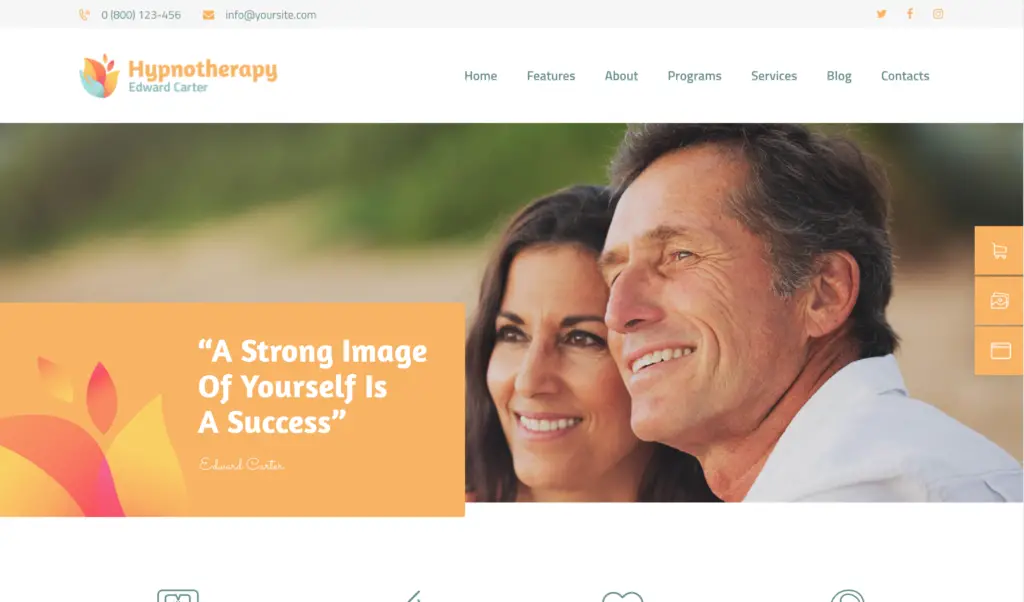Open the Facebook social icon

[910, 14]
